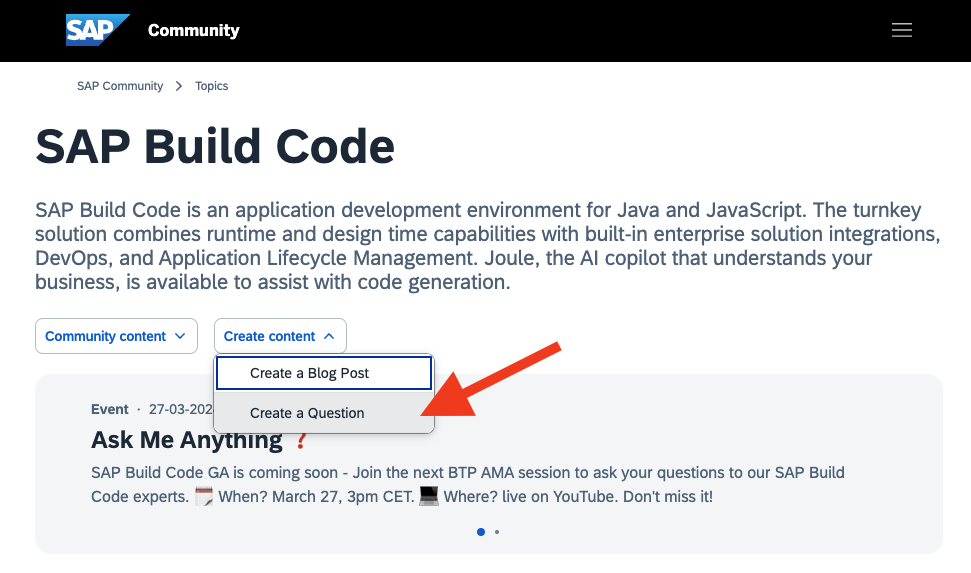This screenshot has width=971, height=573.
Task: Go to SAP Community breadcrumb link
Action: (120, 86)
